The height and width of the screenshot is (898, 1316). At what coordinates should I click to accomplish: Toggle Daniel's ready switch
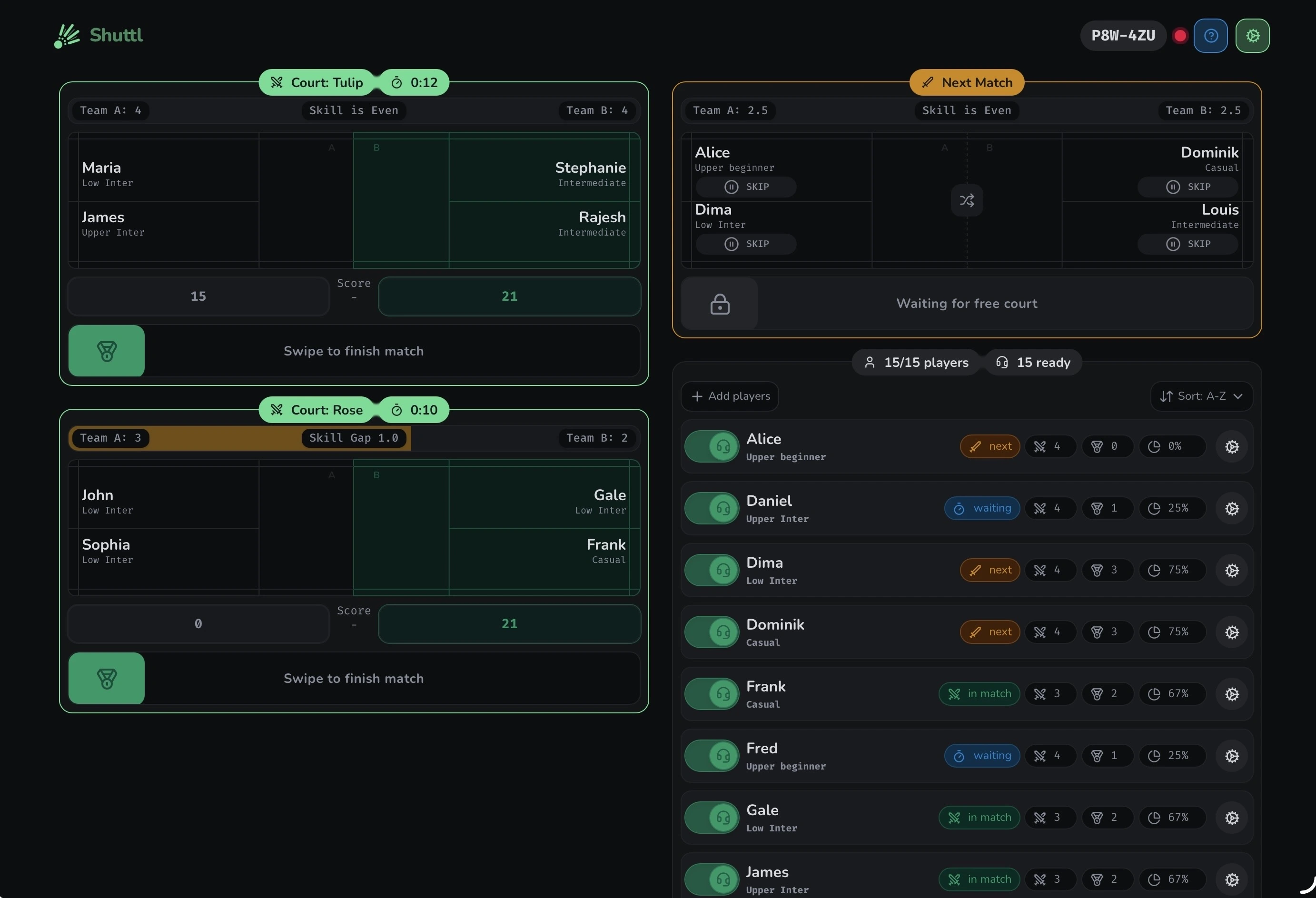click(x=712, y=508)
